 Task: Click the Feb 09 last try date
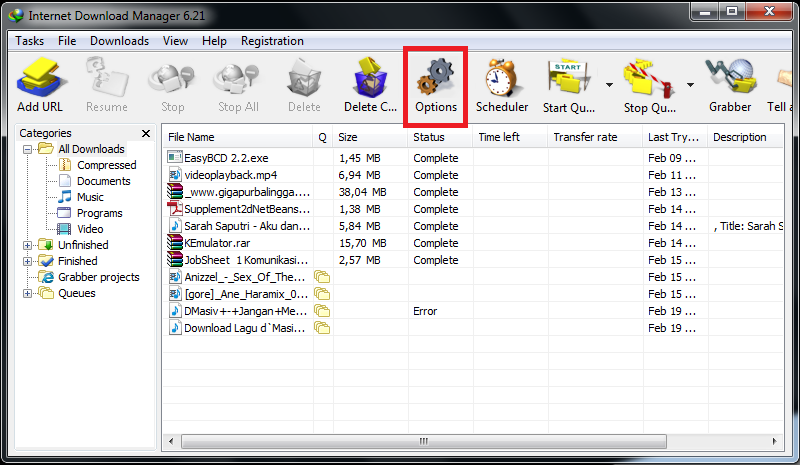[x=671, y=158]
